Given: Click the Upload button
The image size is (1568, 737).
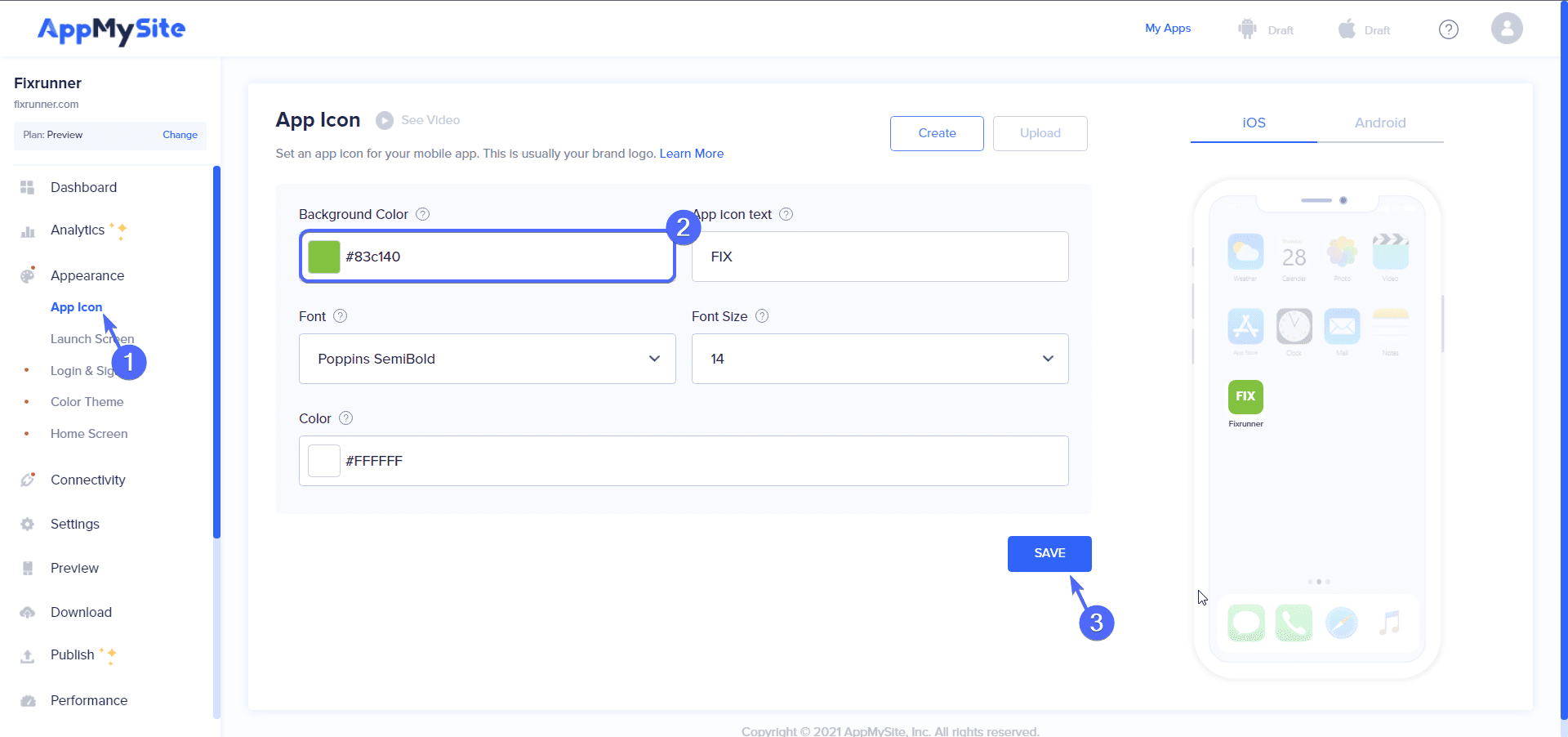Looking at the screenshot, I should click(1040, 133).
